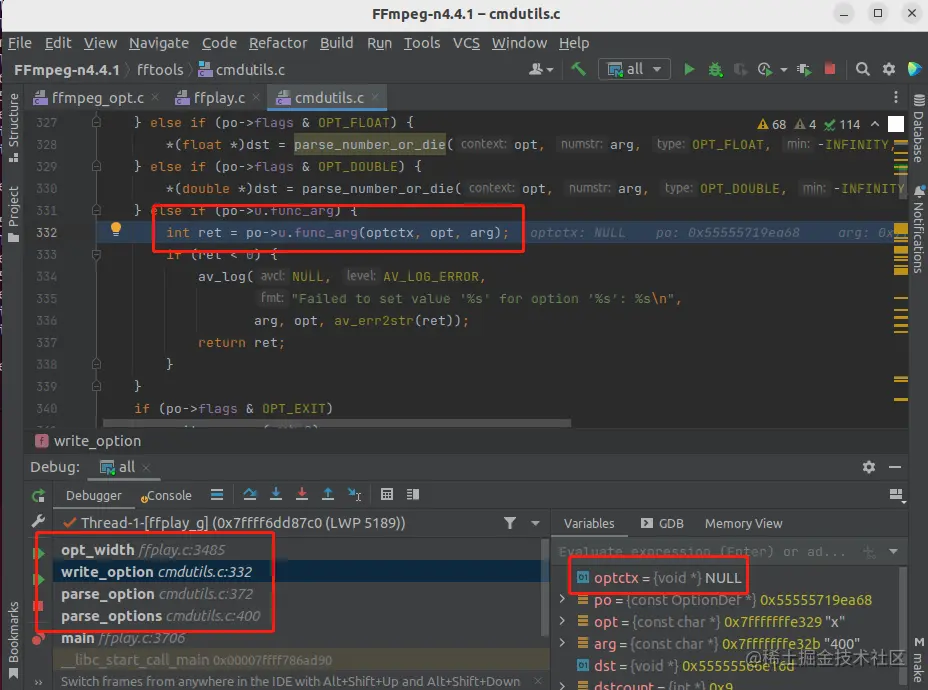Click the green Run button in toolbar
Viewport: 928px width, 690px height.
point(689,70)
